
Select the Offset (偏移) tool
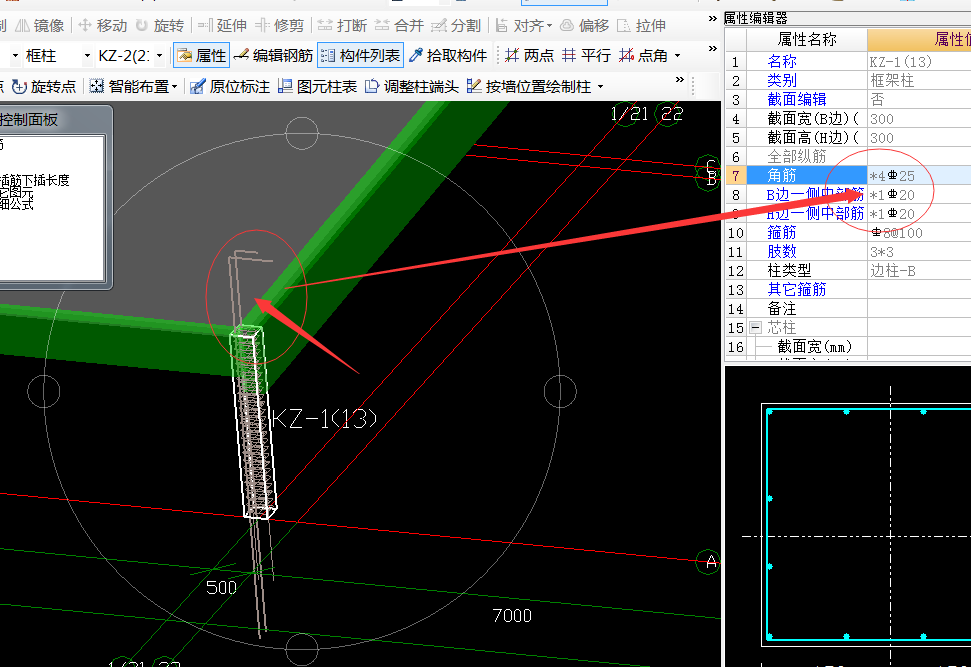585,25
